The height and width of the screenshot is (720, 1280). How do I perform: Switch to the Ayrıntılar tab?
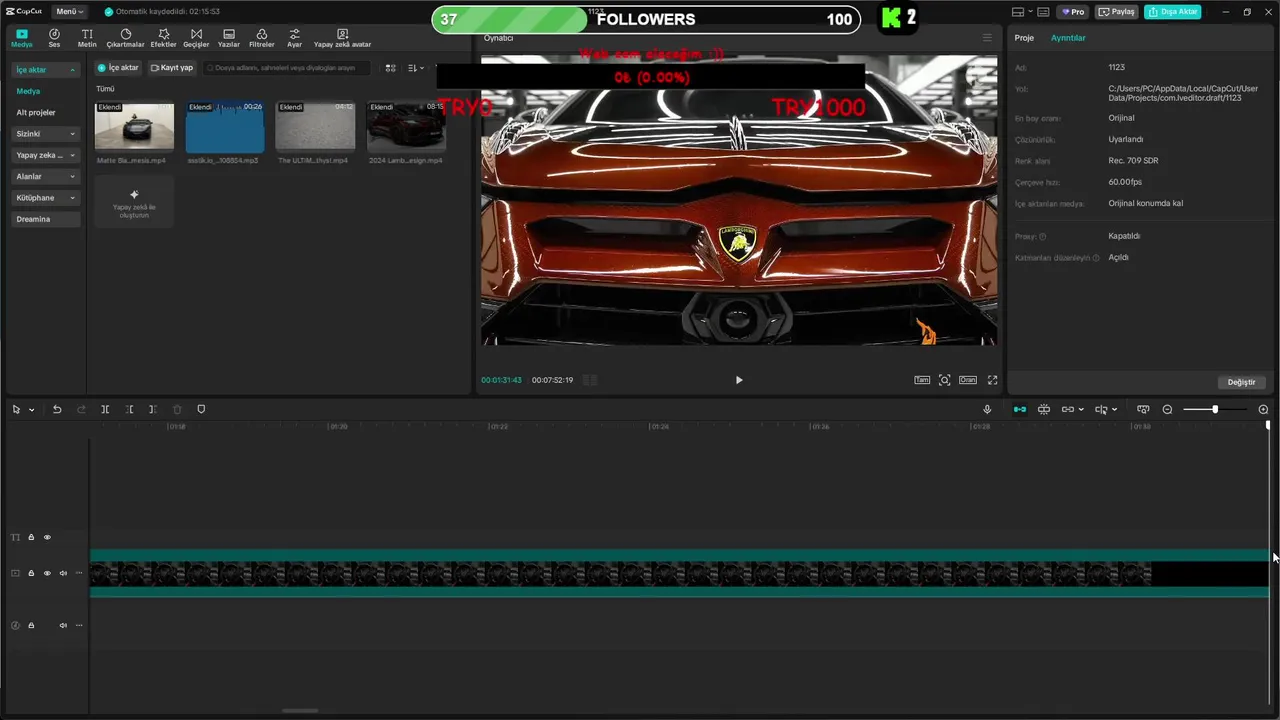click(x=1068, y=38)
